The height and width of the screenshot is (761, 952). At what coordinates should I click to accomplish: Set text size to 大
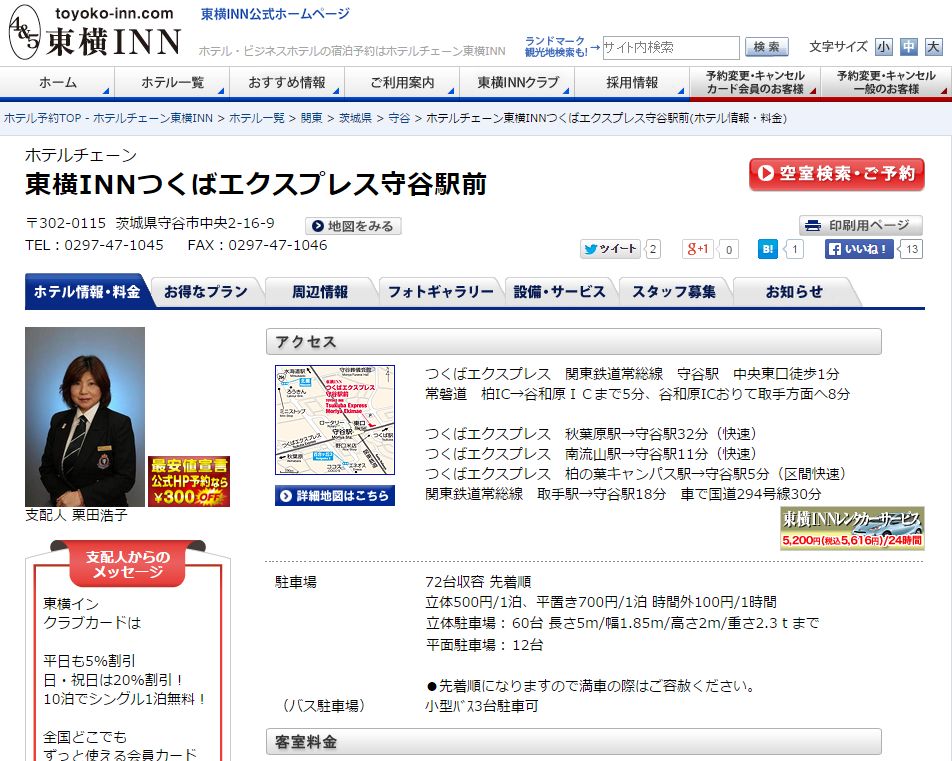(933, 47)
